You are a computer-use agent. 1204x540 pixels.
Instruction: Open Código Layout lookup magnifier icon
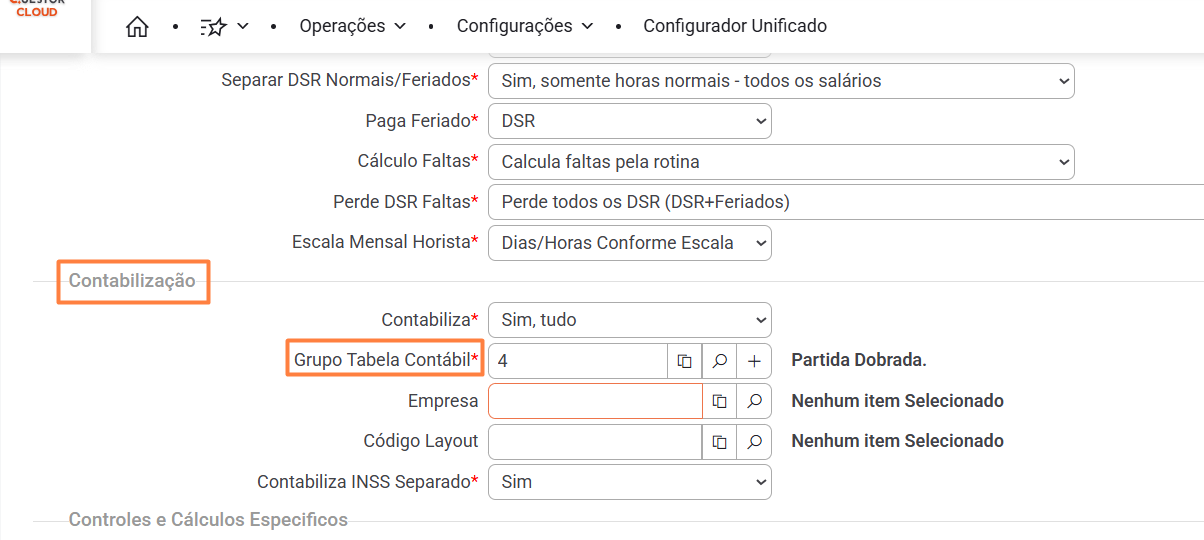click(x=754, y=441)
